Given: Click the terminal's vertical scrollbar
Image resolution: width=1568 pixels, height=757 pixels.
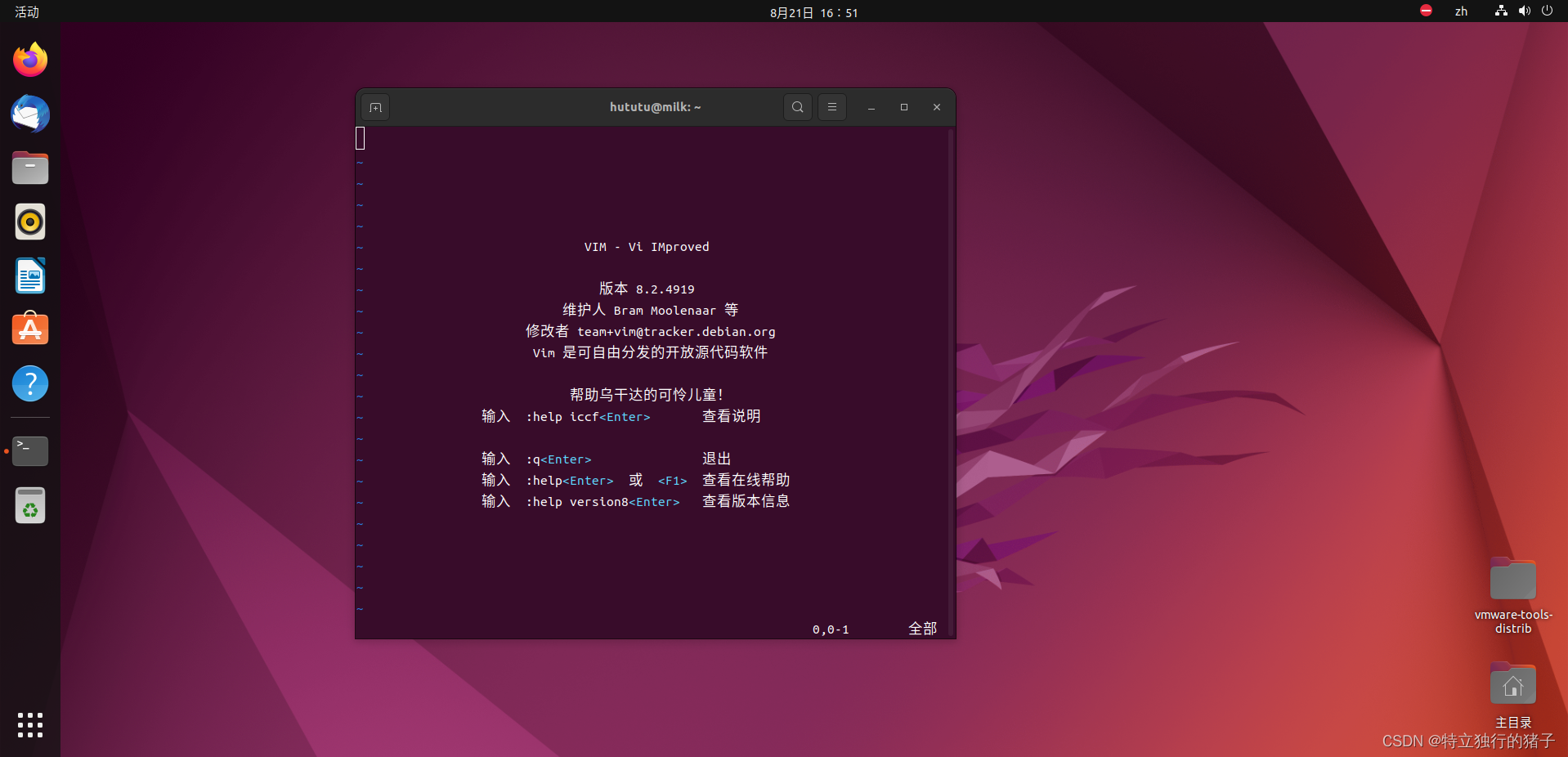Looking at the screenshot, I should click(951, 383).
